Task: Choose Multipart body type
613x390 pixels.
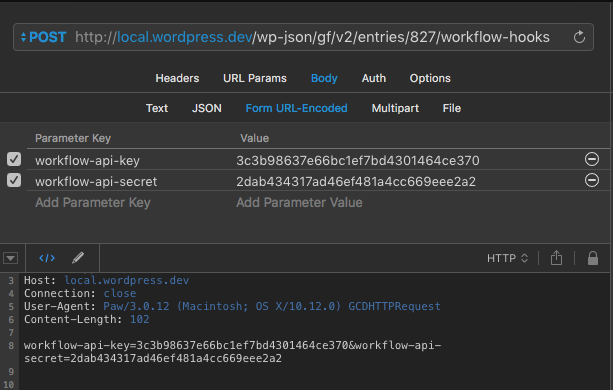Action: coord(395,108)
